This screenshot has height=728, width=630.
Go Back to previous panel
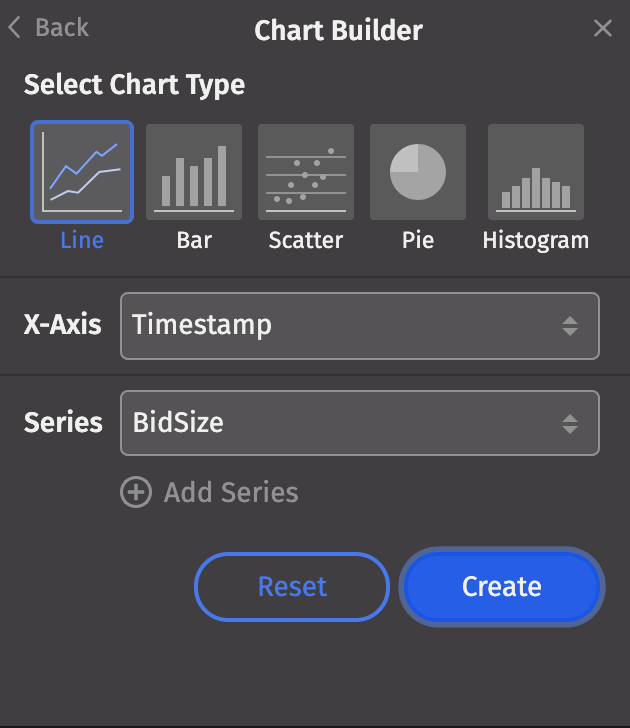pyautogui.click(x=48, y=27)
